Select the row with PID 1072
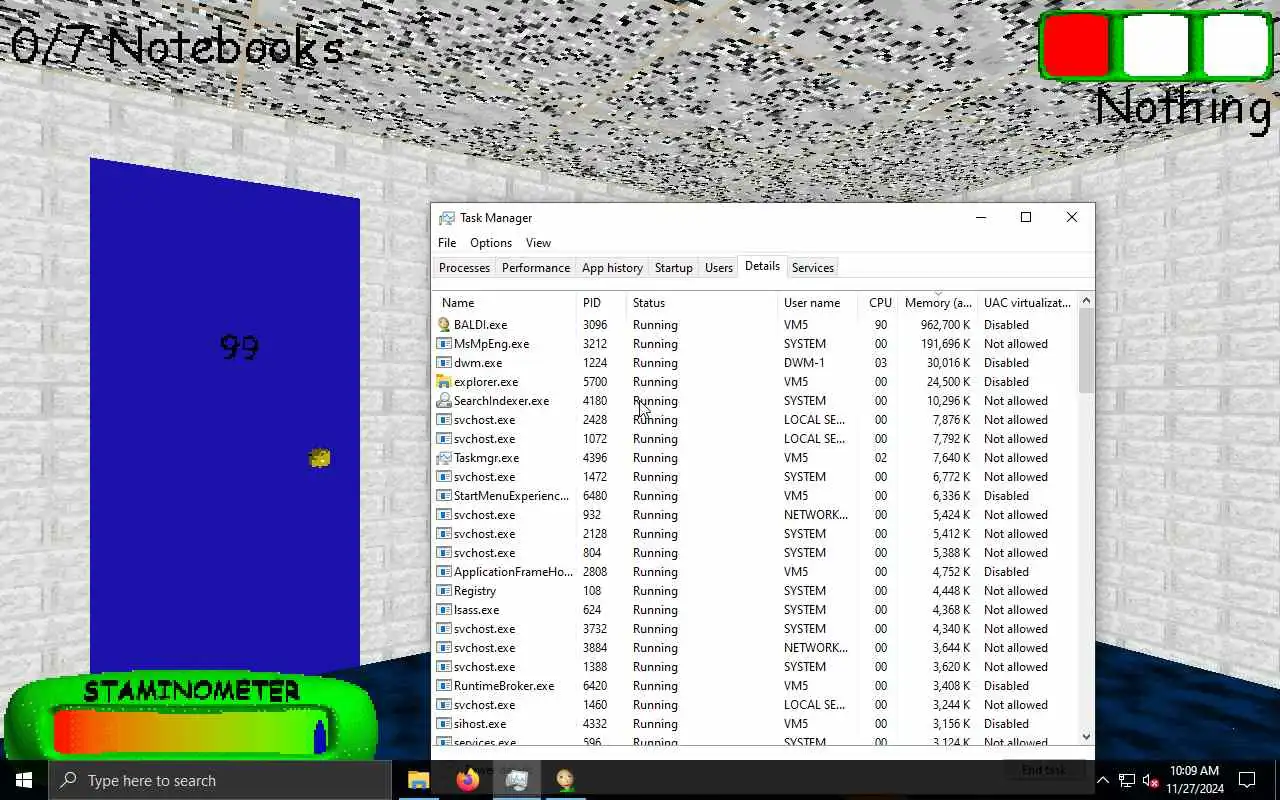Screen dimensions: 1280x800 tap(756, 439)
